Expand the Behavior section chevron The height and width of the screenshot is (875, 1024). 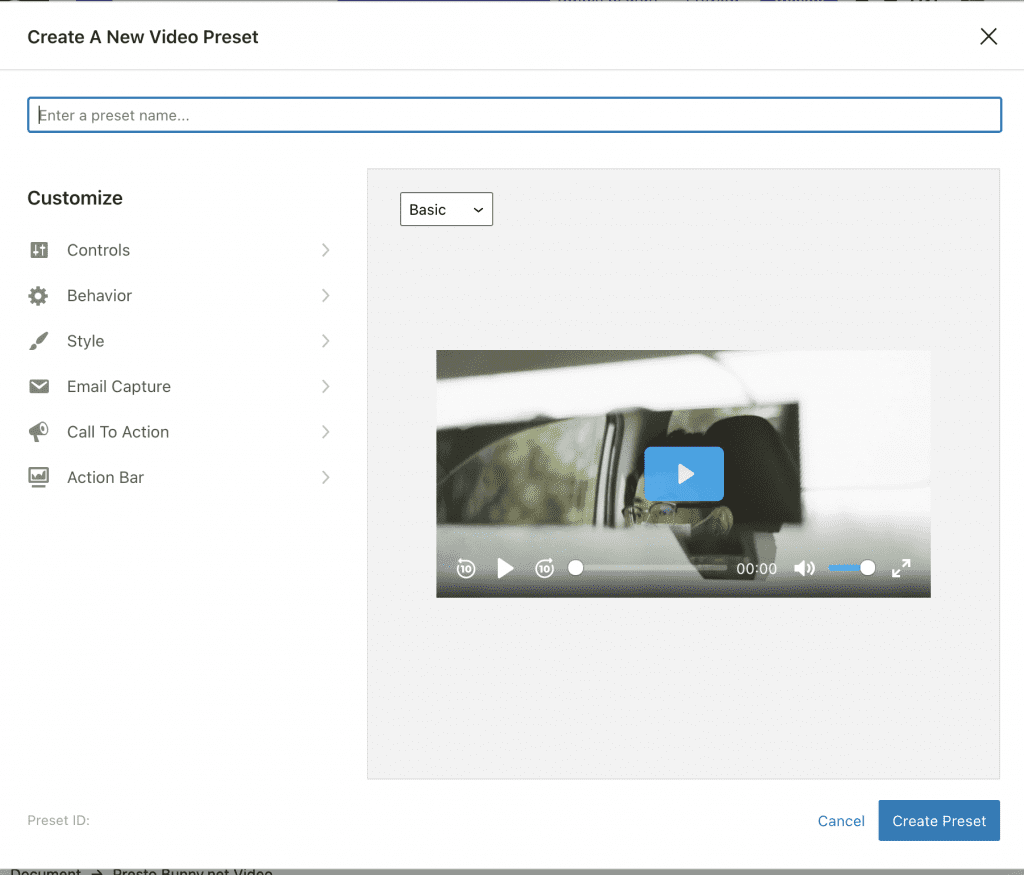click(x=325, y=296)
